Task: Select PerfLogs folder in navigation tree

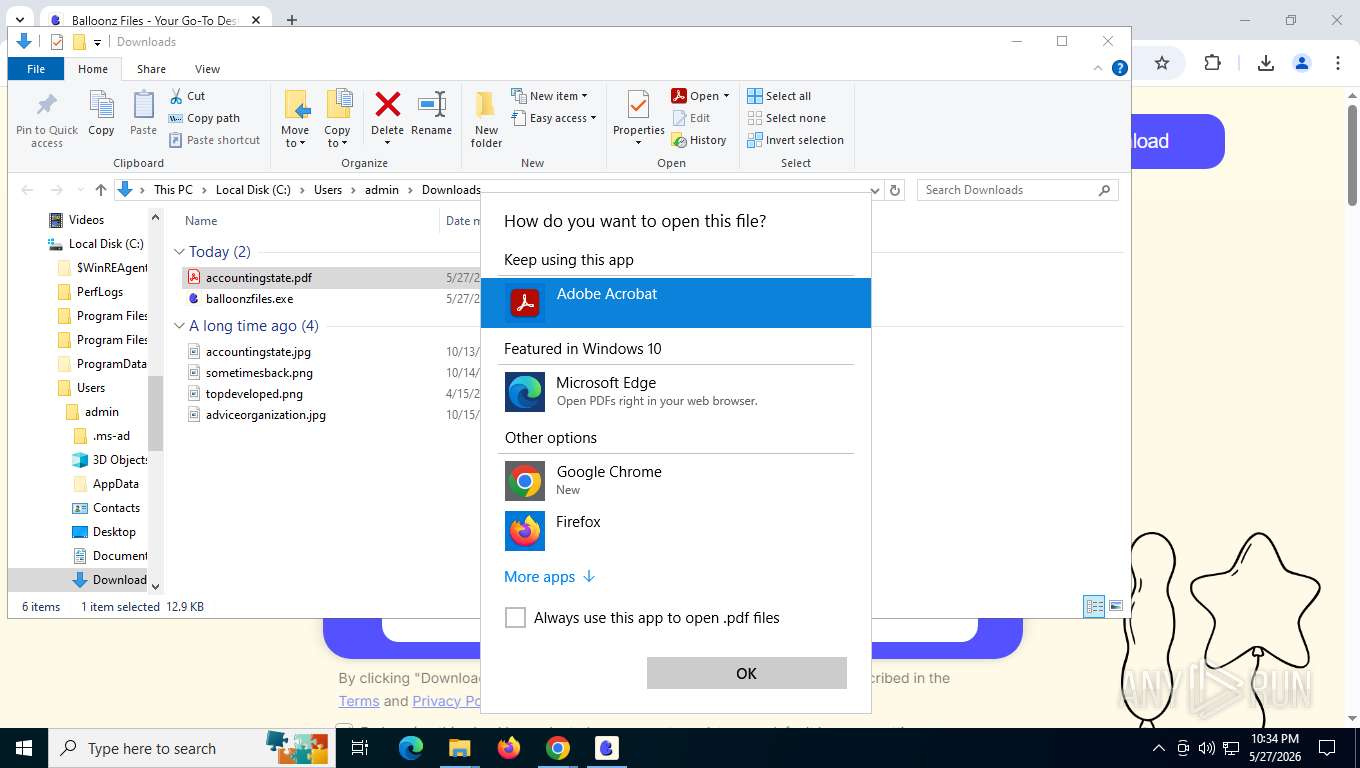Action: [100, 292]
